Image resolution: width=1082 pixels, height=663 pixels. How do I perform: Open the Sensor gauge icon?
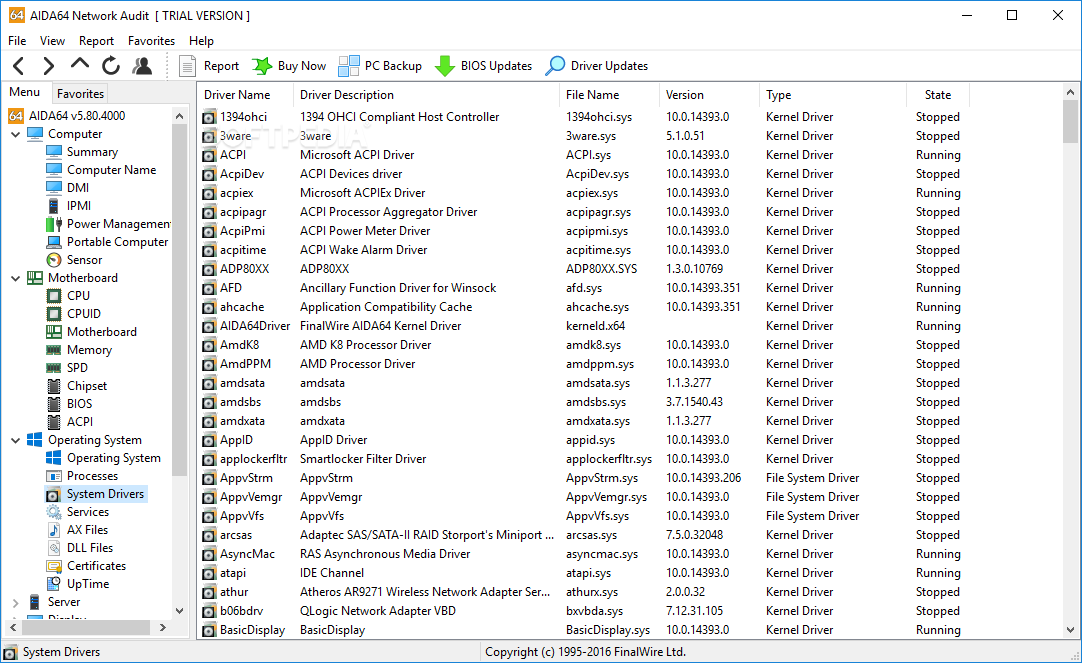pyautogui.click(x=54, y=260)
